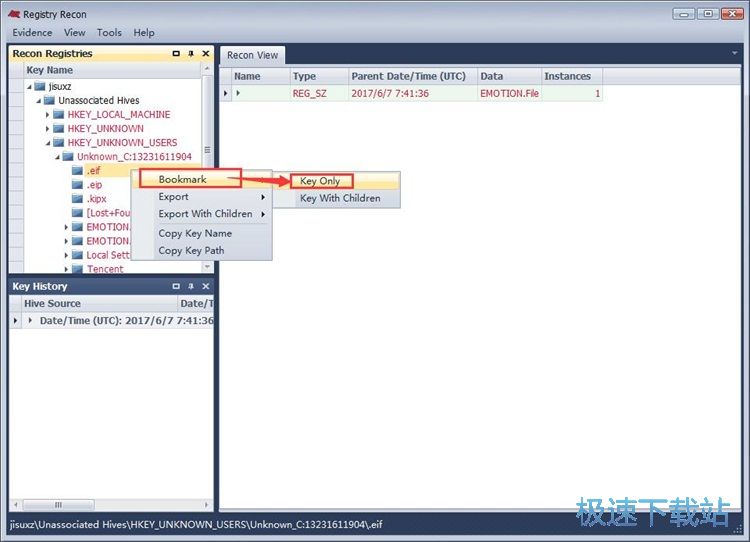
Task: Click the HKEY_LOCAL_MACHINE folder icon
Action: point(59,115)
